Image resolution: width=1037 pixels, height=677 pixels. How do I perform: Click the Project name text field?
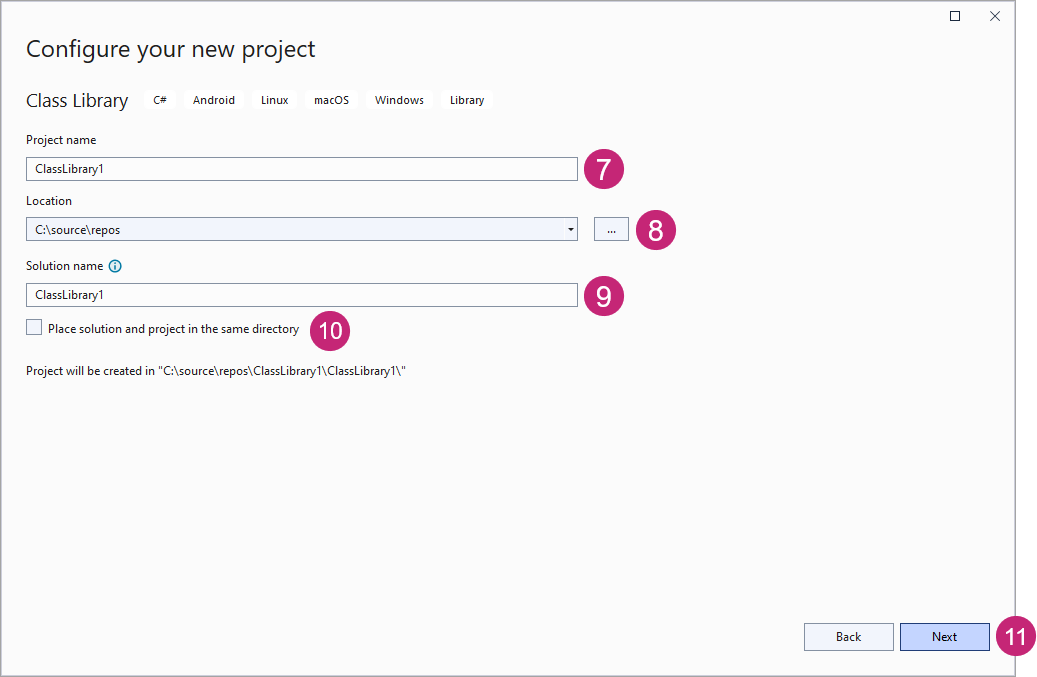click(x=300, y=169)
